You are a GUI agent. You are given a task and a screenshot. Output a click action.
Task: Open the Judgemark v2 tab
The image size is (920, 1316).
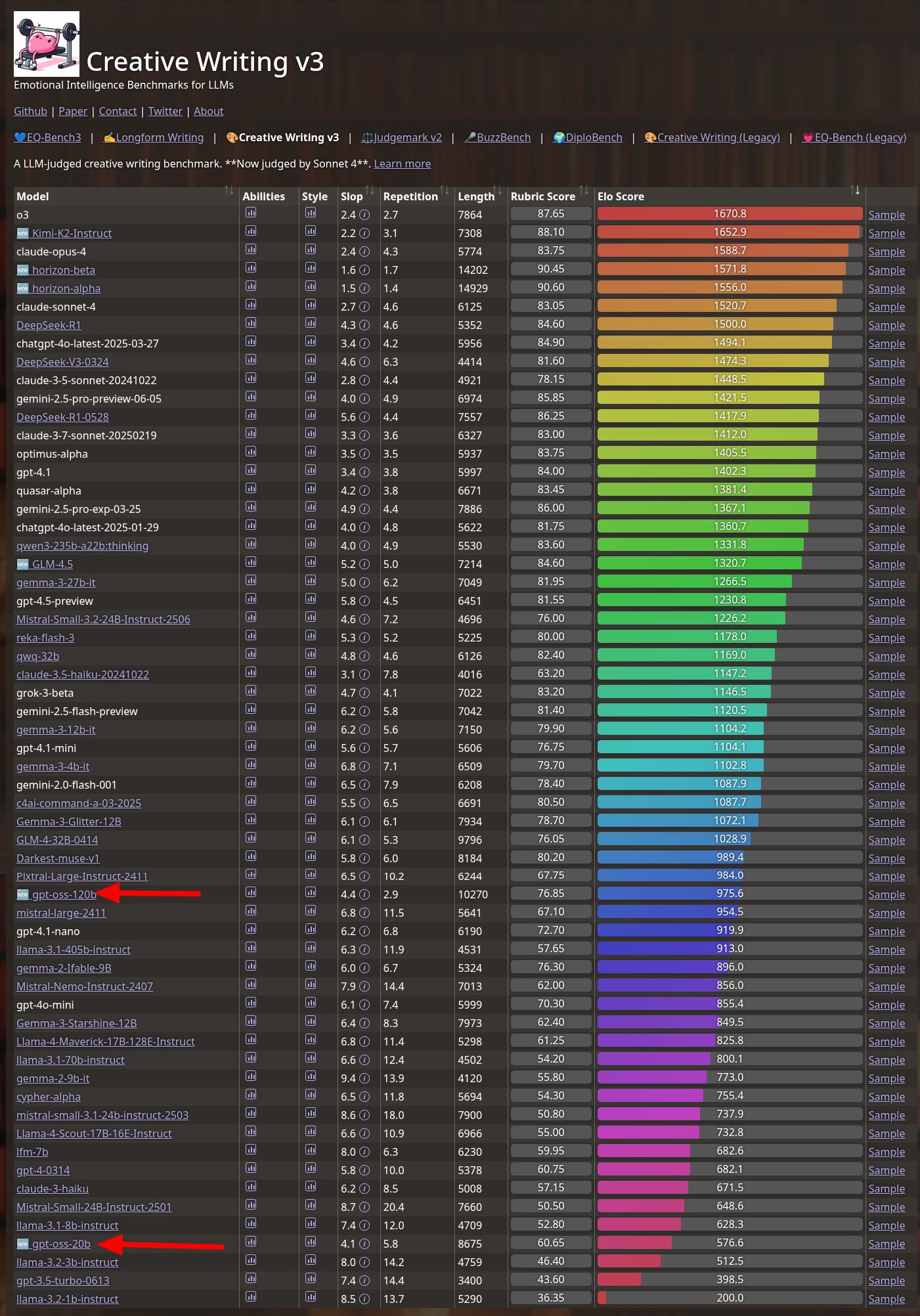(401, 137)
